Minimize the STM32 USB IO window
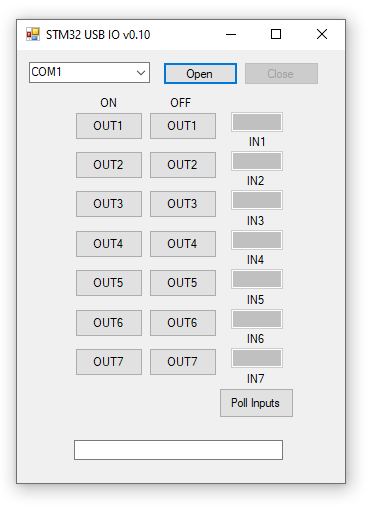 pos(231,34)
